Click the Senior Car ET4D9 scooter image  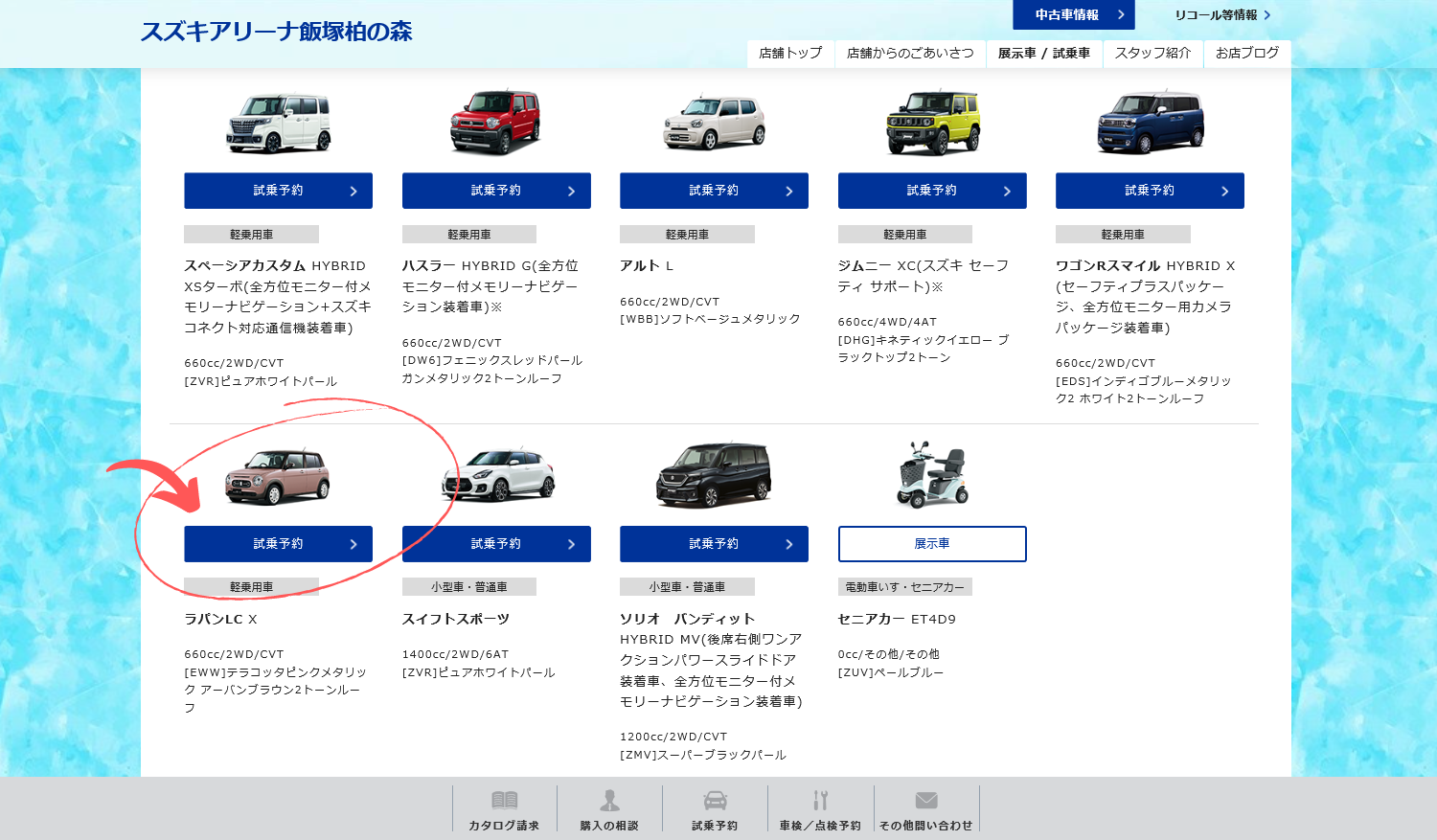tap(932, 475)
